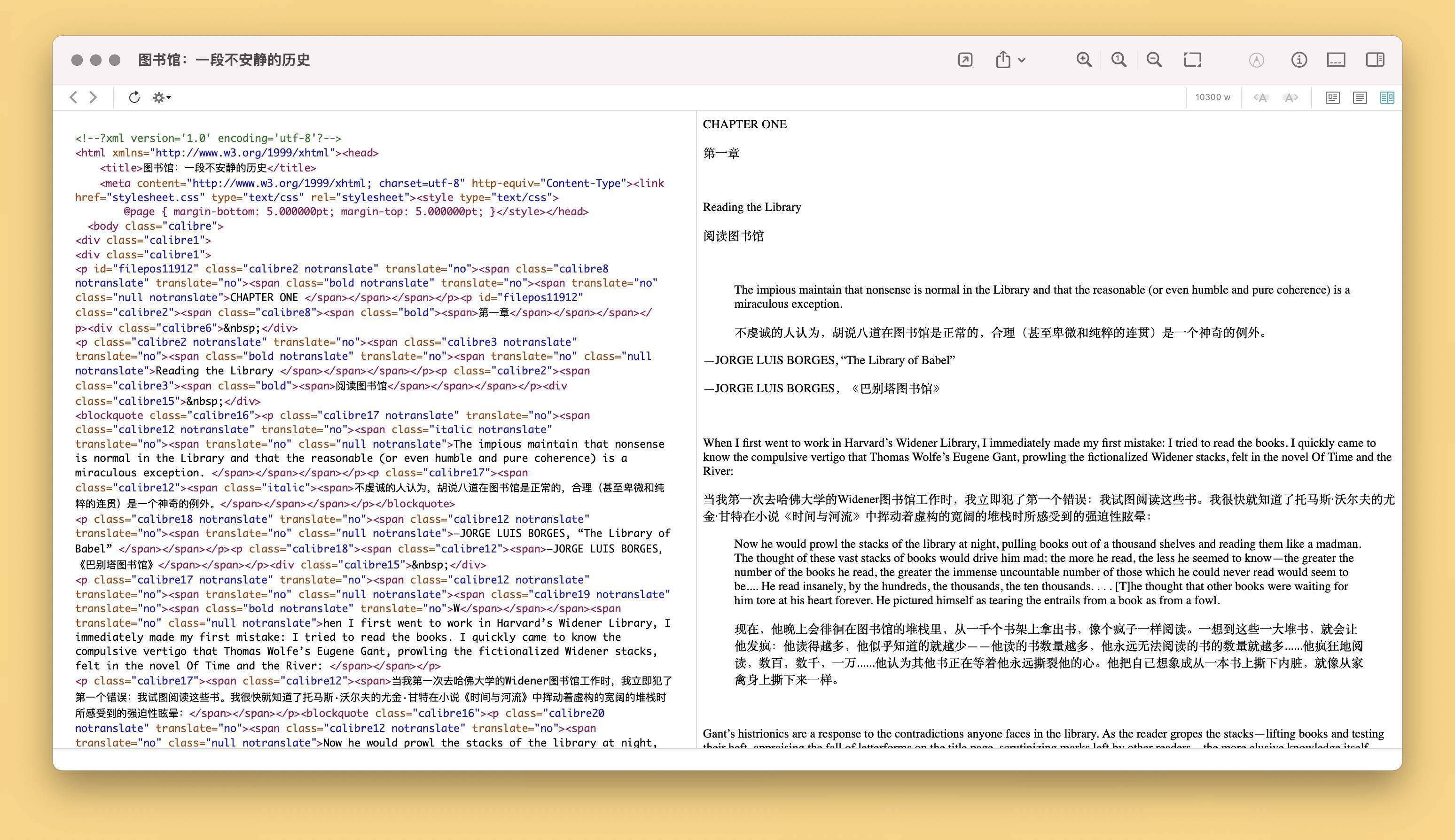Go back to previous page

coord(73,98)
